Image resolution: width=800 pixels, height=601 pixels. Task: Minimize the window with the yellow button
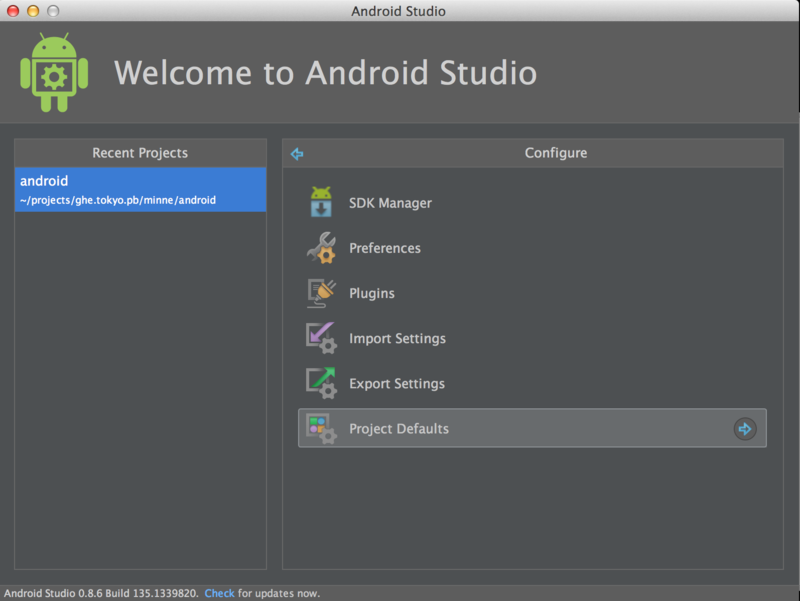[x=33, y=11]
